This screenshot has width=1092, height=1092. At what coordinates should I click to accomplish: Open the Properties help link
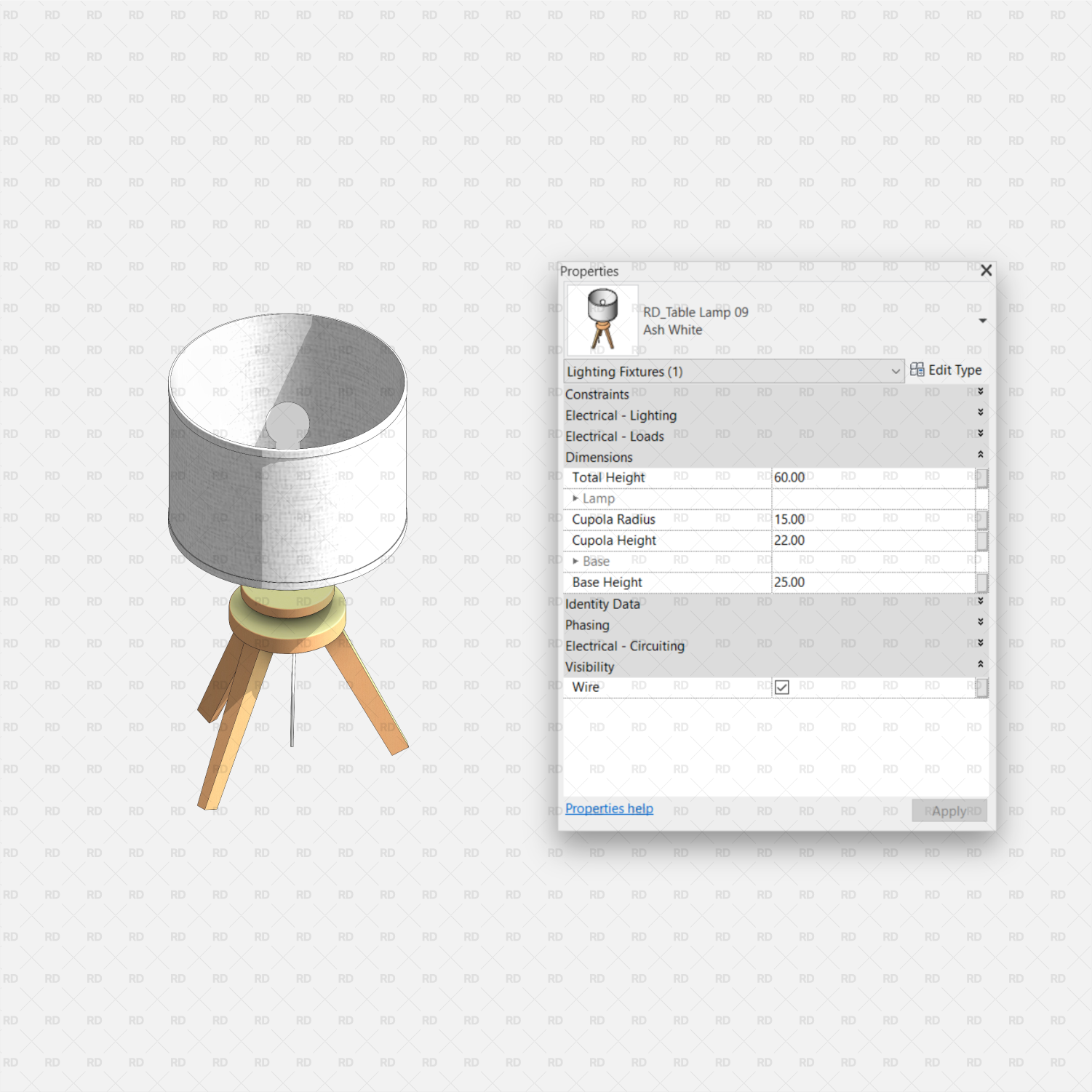608,808
